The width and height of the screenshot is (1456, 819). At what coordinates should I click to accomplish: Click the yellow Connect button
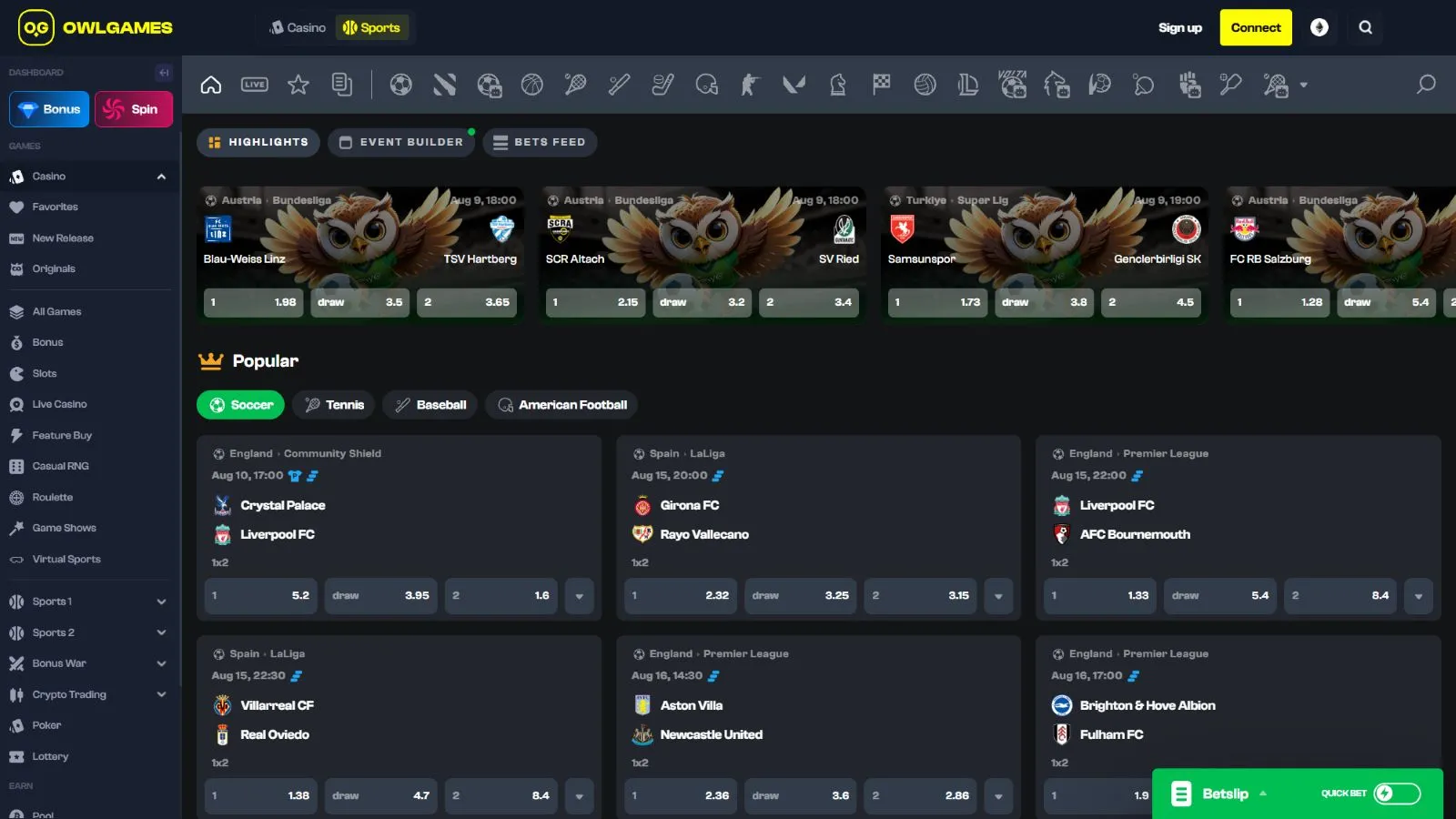(x=1256, y=27)
